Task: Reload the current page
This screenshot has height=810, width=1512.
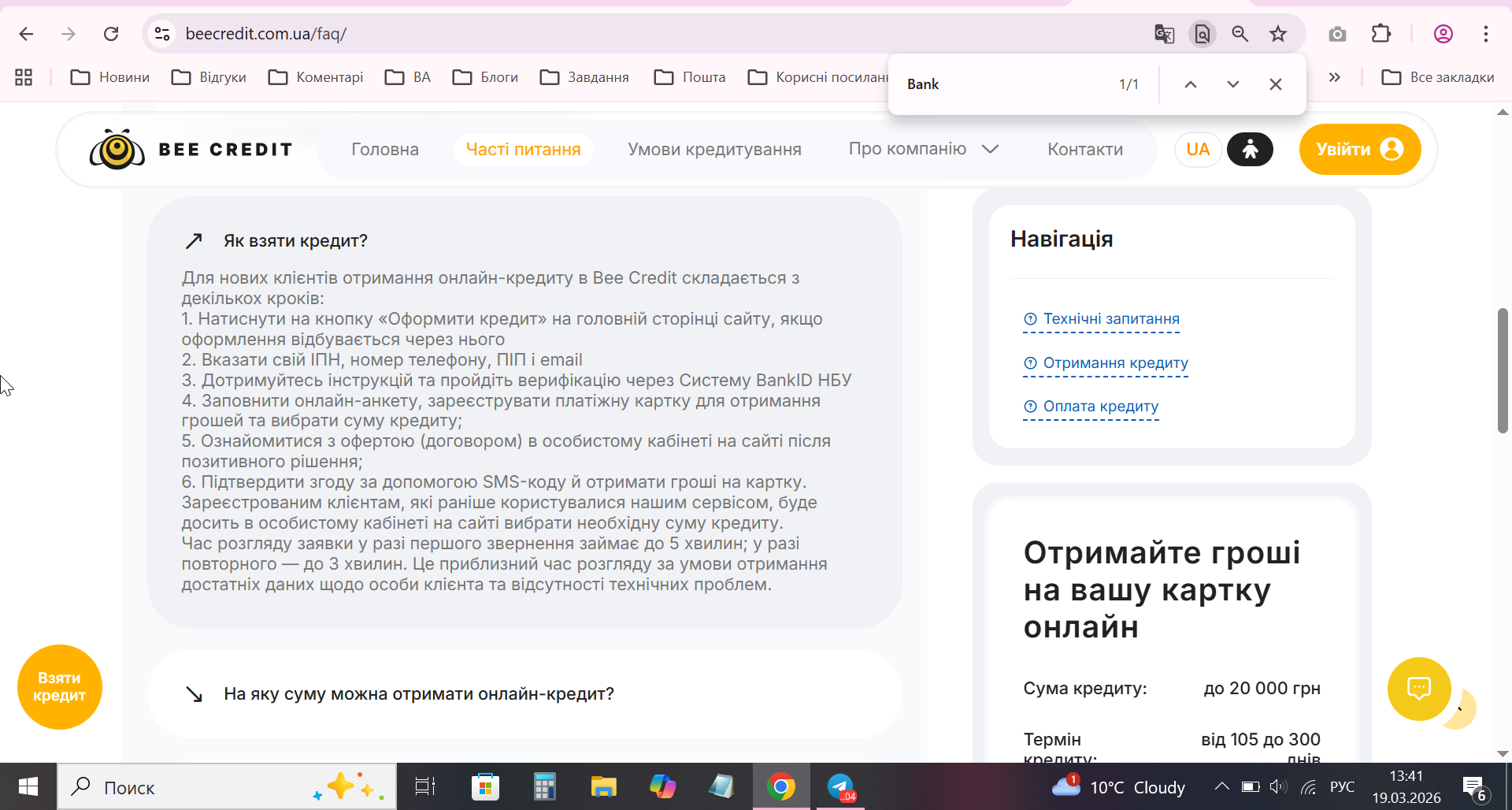Action: [111, 34]
